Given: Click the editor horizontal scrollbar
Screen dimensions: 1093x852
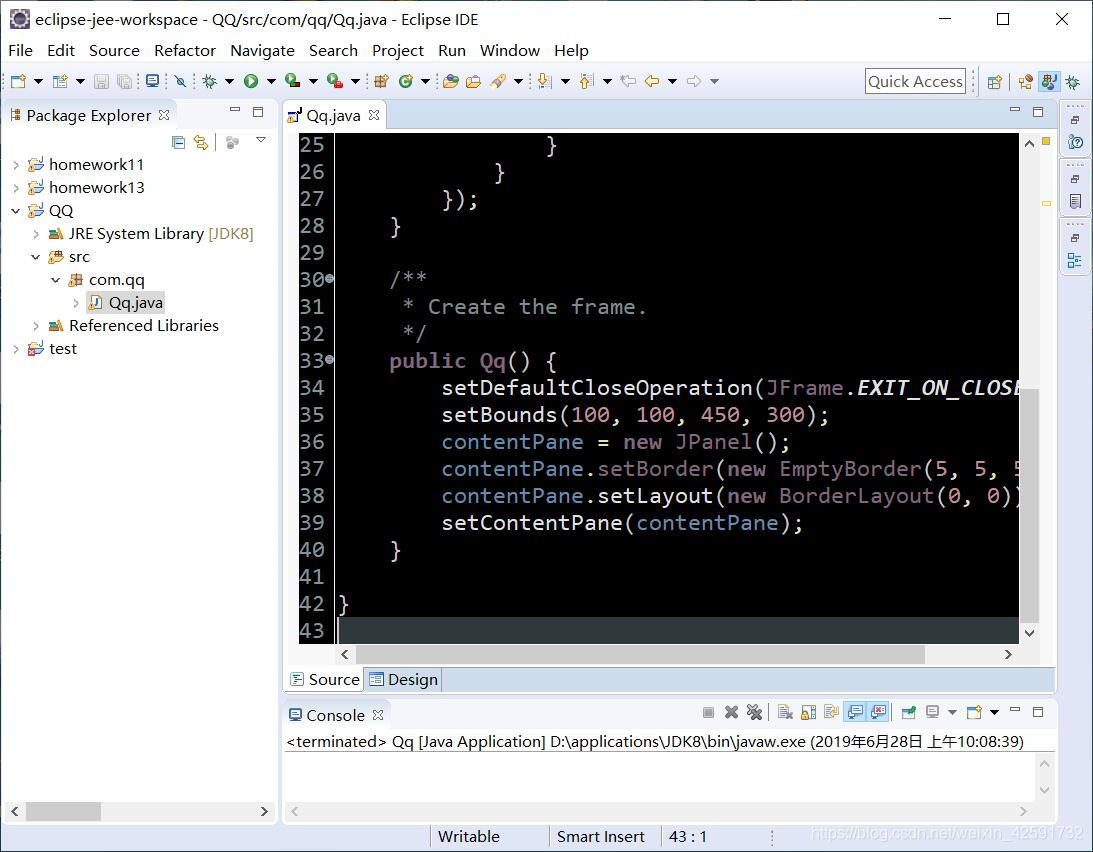Looking at the screenshot, I should [640, 655].
